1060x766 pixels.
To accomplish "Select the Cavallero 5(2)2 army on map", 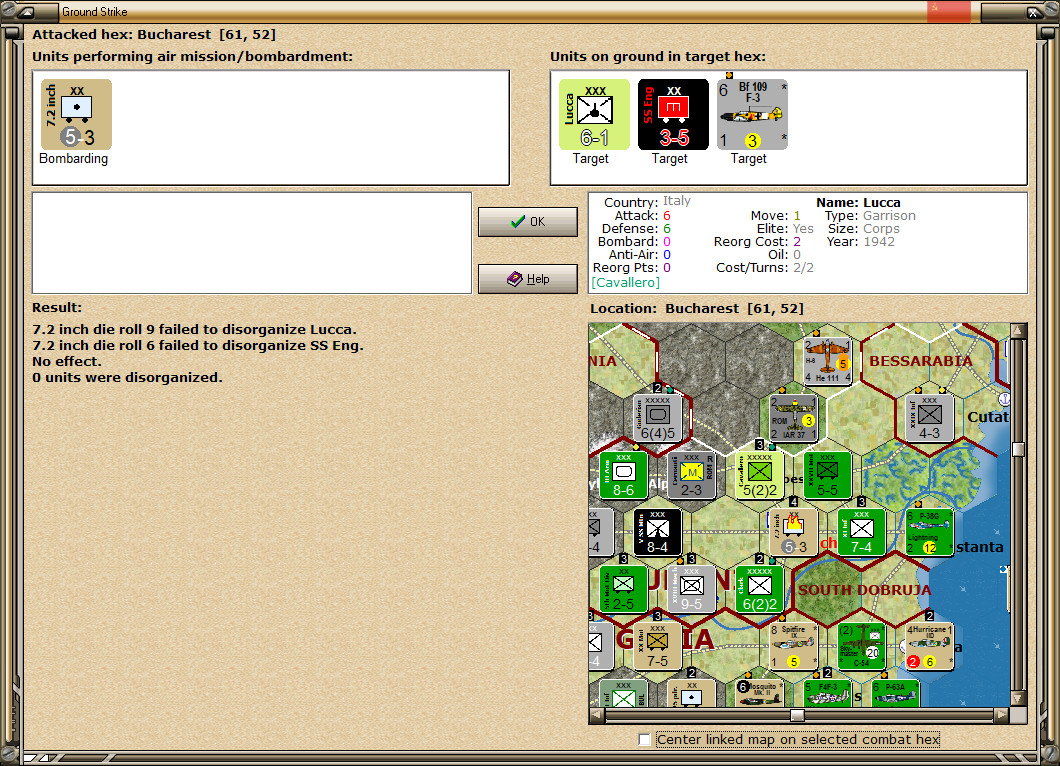I will coord(759,475).
